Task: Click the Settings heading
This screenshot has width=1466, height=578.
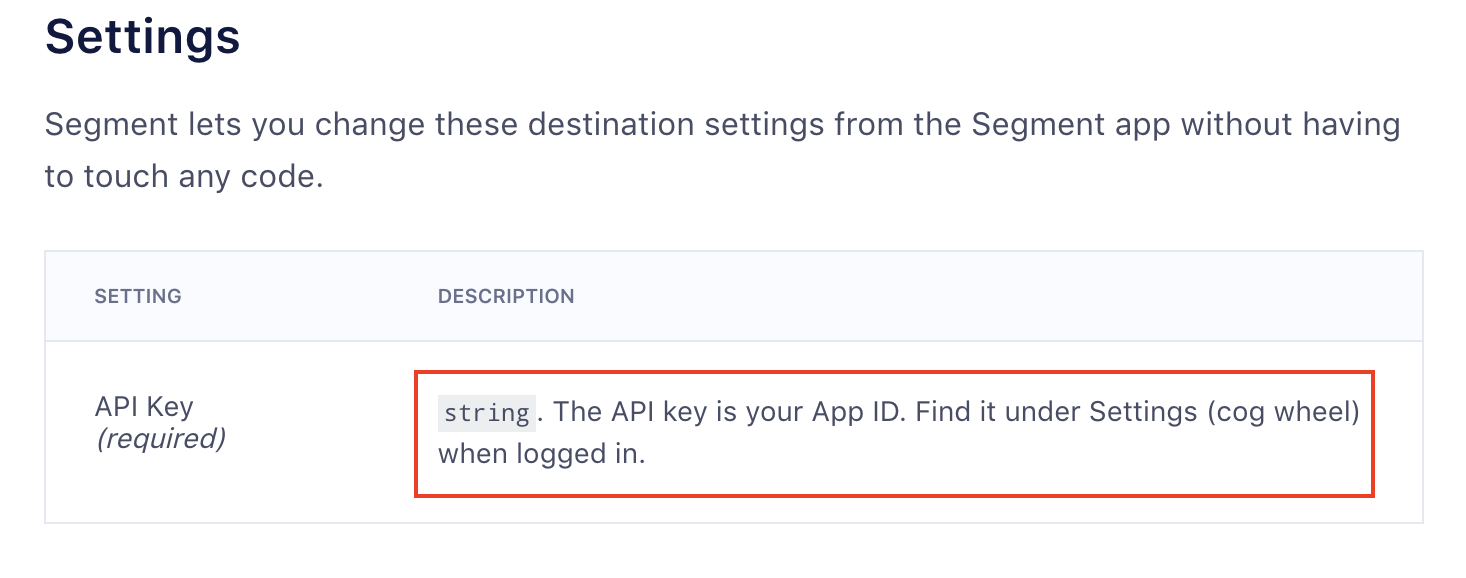Action: (x=143, y=37)
